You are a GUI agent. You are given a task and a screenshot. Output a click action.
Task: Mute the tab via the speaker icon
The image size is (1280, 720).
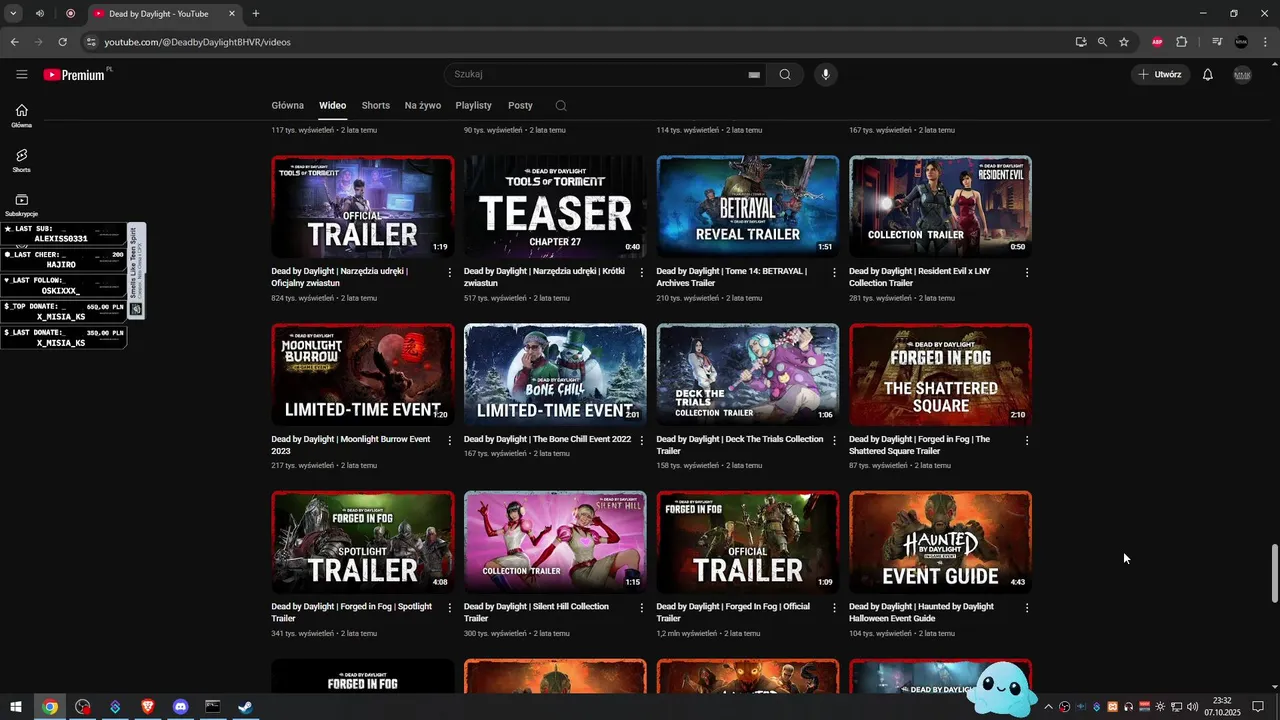(40, 13)
